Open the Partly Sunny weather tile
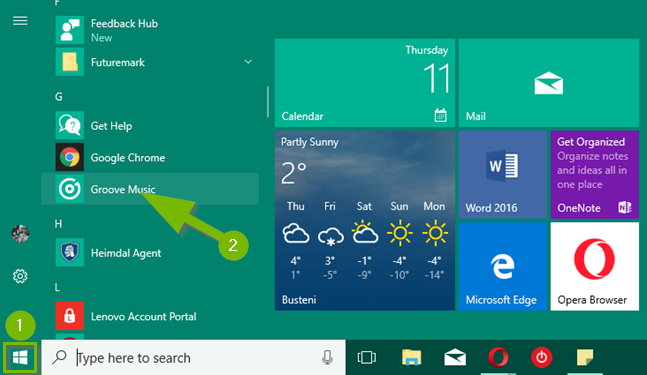The image size is (647, 375). [365, 221]
